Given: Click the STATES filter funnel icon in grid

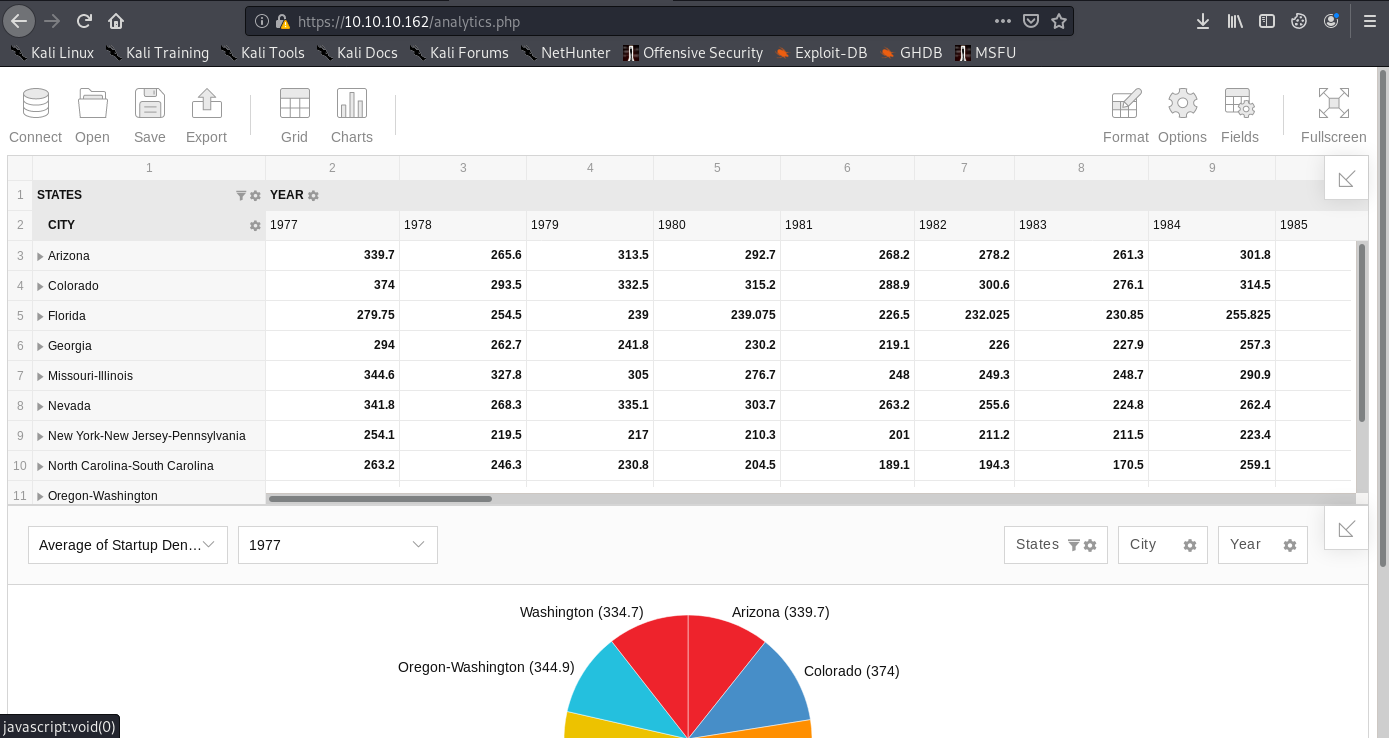Looking at the screenshot, I should (241, 196).
